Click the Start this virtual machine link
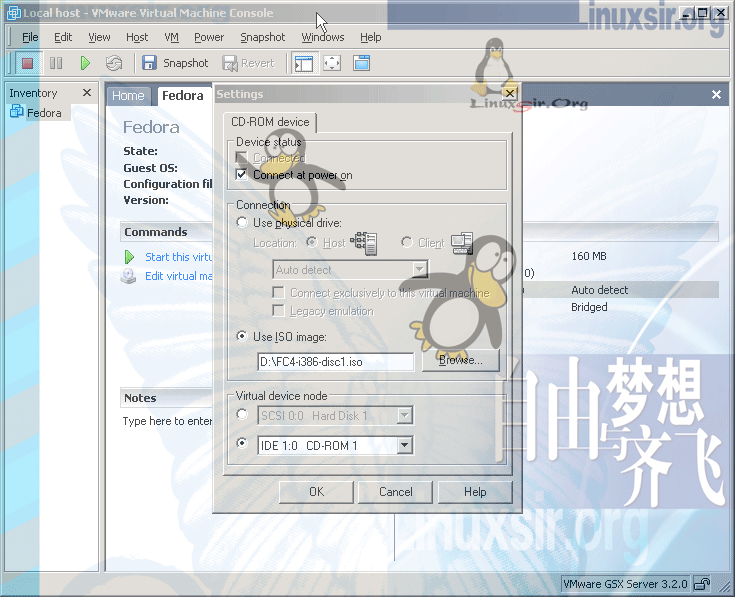 coord(179,257)
